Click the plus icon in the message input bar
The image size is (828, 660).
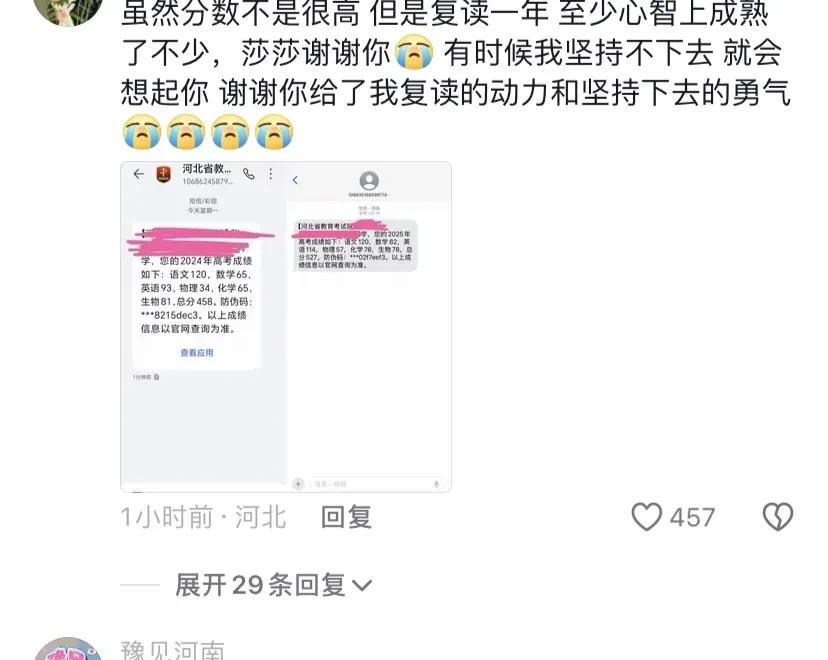(298, 484)
